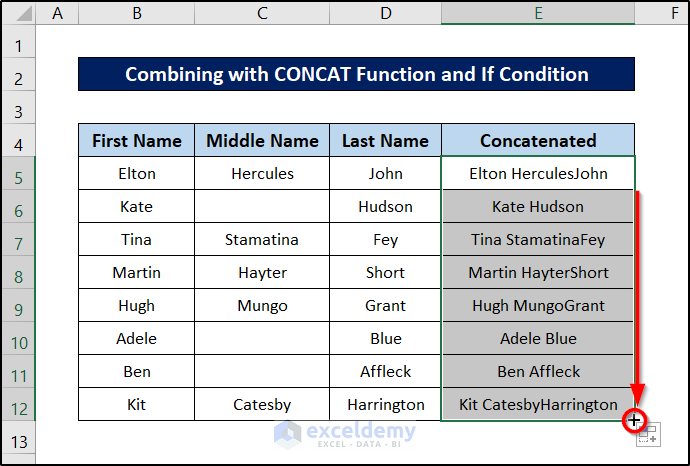Select the Stamatina middle name cell
This screenshot has height=466, width=690.
pos(262,240)
